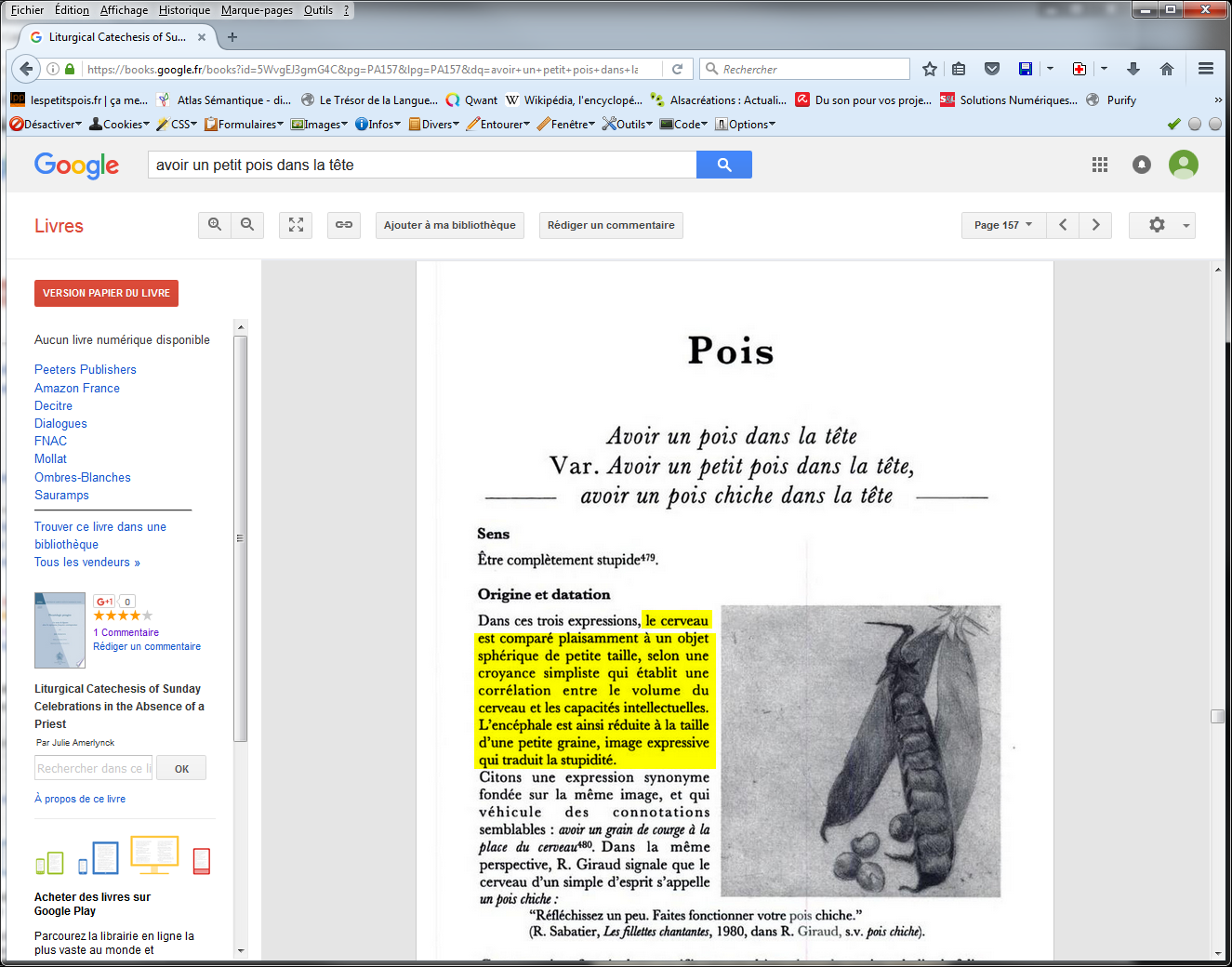1232x967 pixels.
Task: Open the Page 157 dropdown
Action: [x=1002, y=225]
